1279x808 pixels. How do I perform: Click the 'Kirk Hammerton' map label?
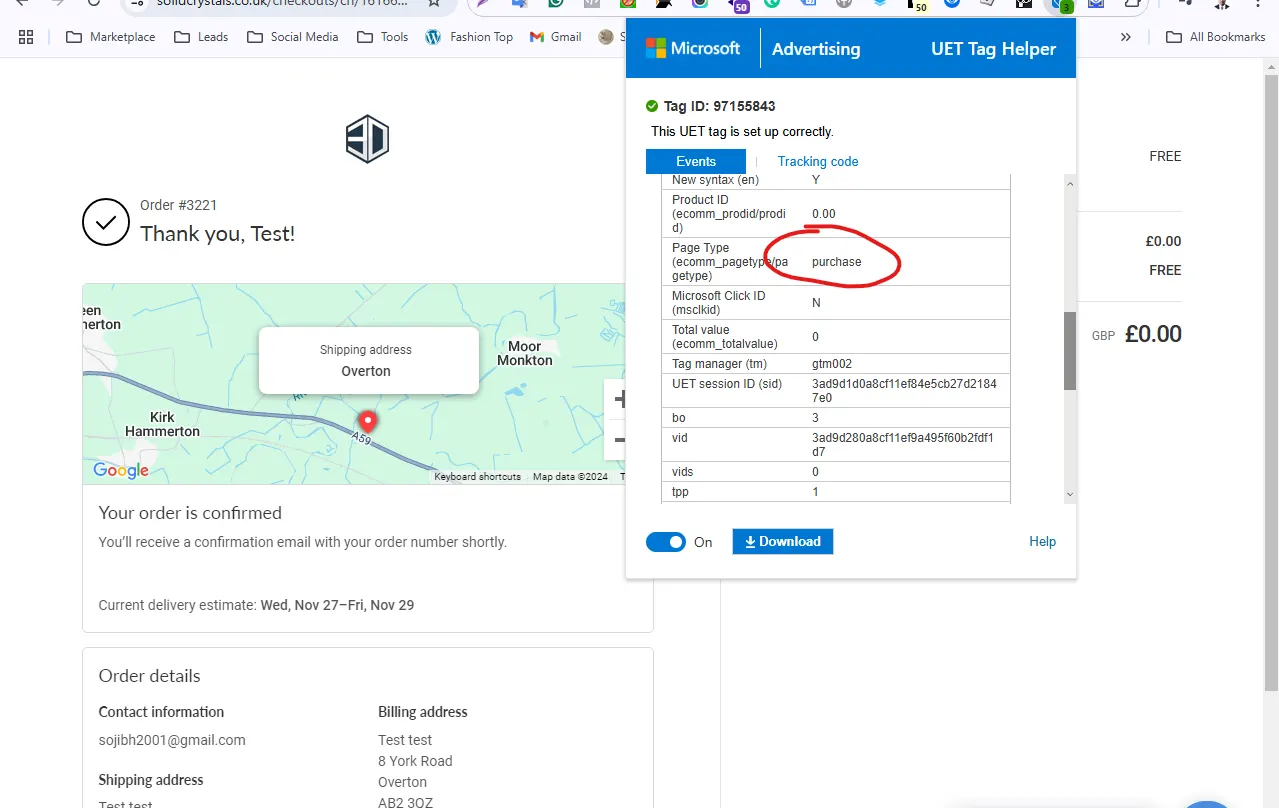[162, 424]
